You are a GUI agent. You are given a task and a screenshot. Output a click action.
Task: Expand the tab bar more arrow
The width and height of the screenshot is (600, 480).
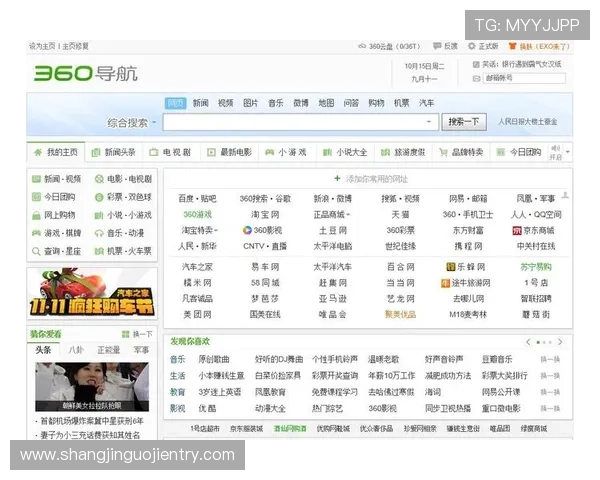(568, 152)
